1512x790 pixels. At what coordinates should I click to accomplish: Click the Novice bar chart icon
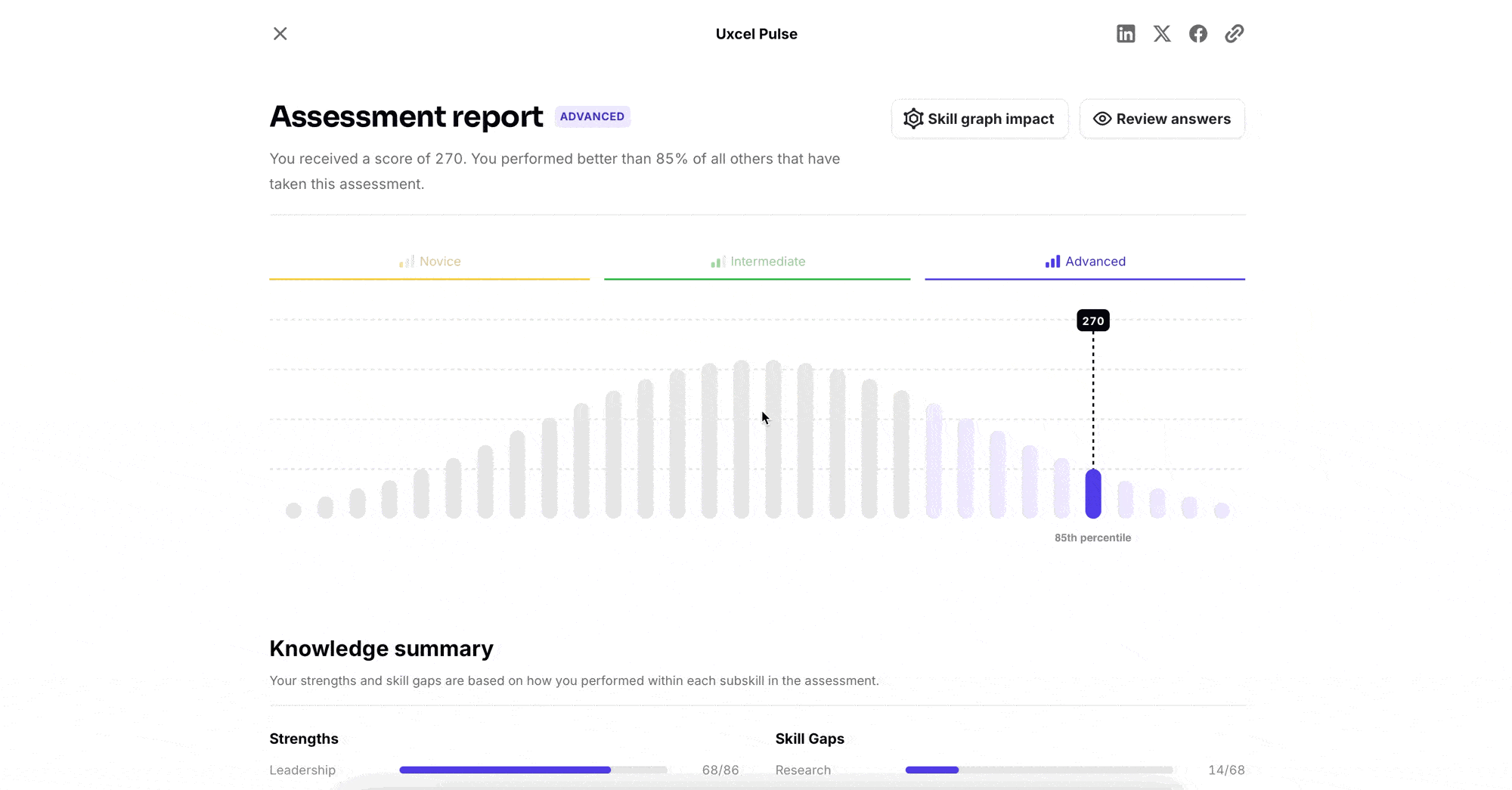tap(406, 262)
